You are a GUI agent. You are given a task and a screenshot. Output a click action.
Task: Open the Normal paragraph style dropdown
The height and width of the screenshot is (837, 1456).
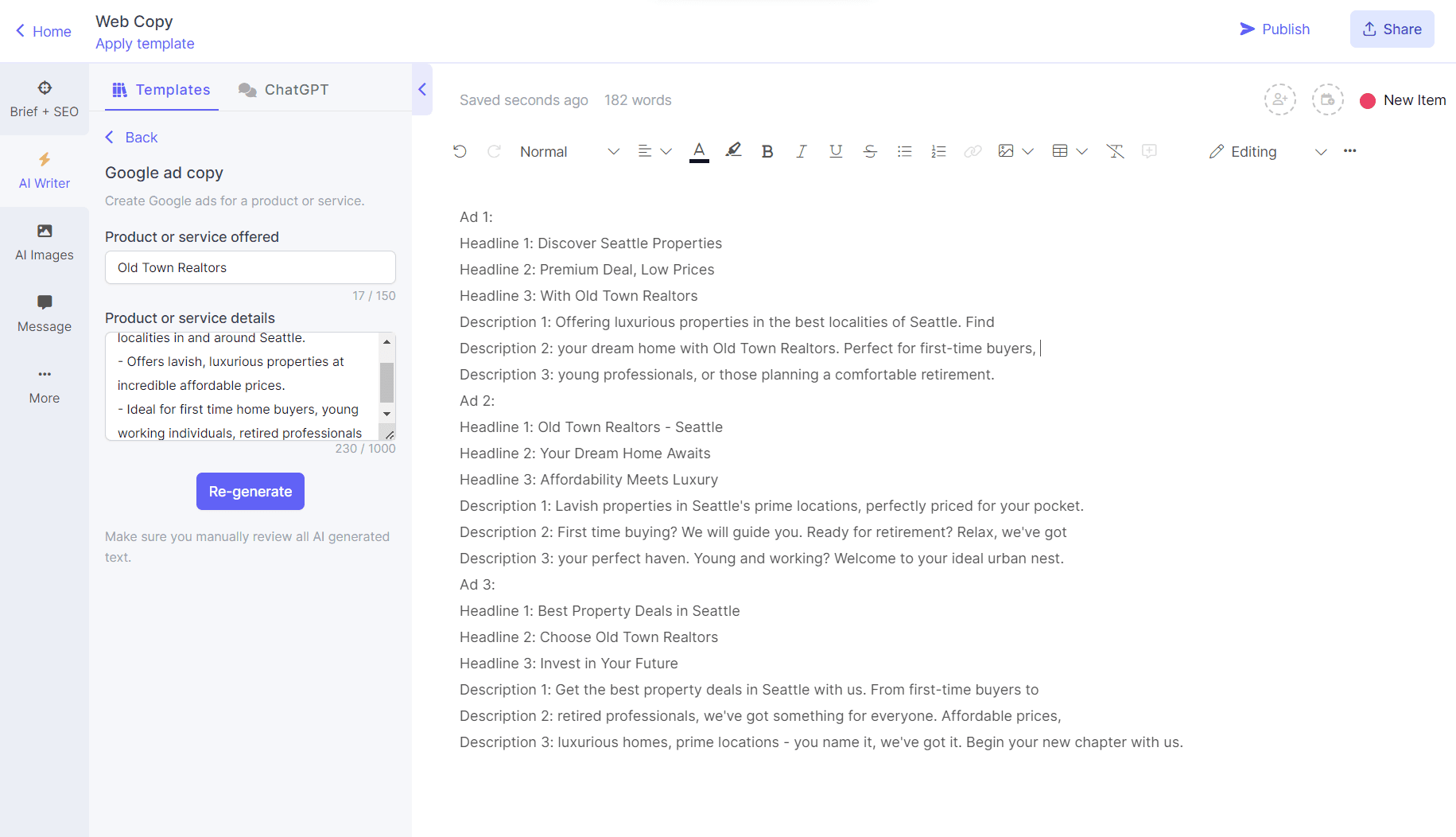pyautogui.click(x=569, y=151)
